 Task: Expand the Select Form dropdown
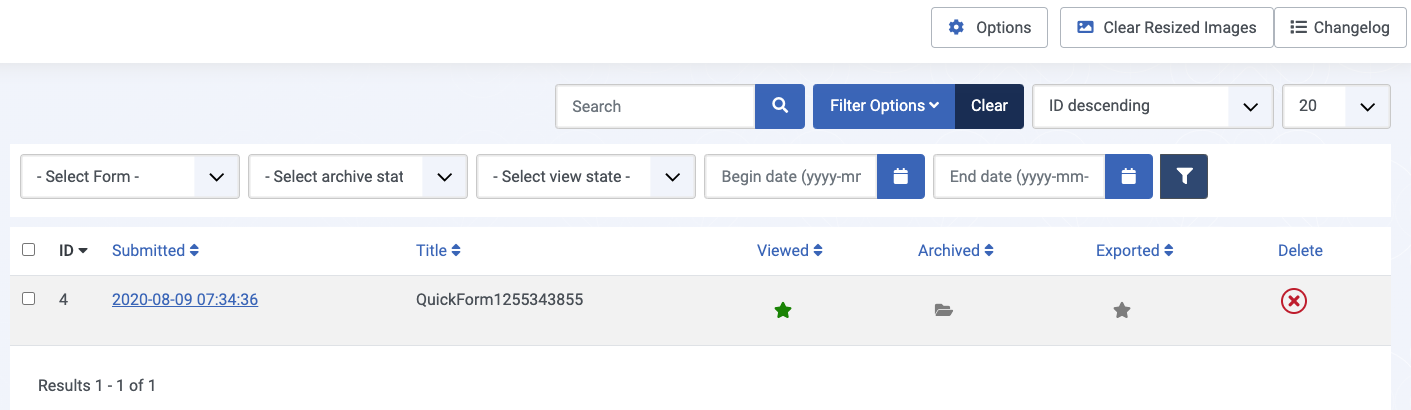[x=130, y=176]
